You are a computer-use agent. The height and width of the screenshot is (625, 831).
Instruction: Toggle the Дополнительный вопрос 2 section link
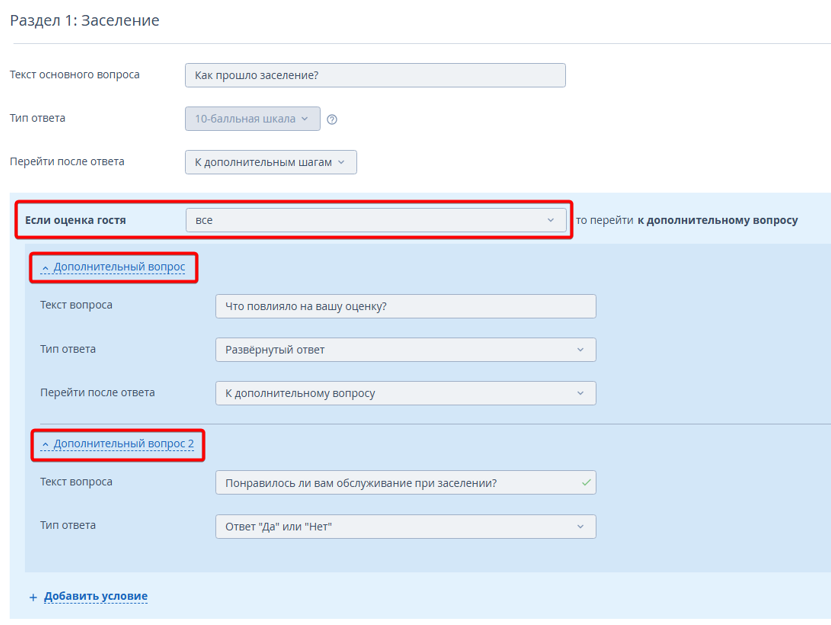(123, 444)
